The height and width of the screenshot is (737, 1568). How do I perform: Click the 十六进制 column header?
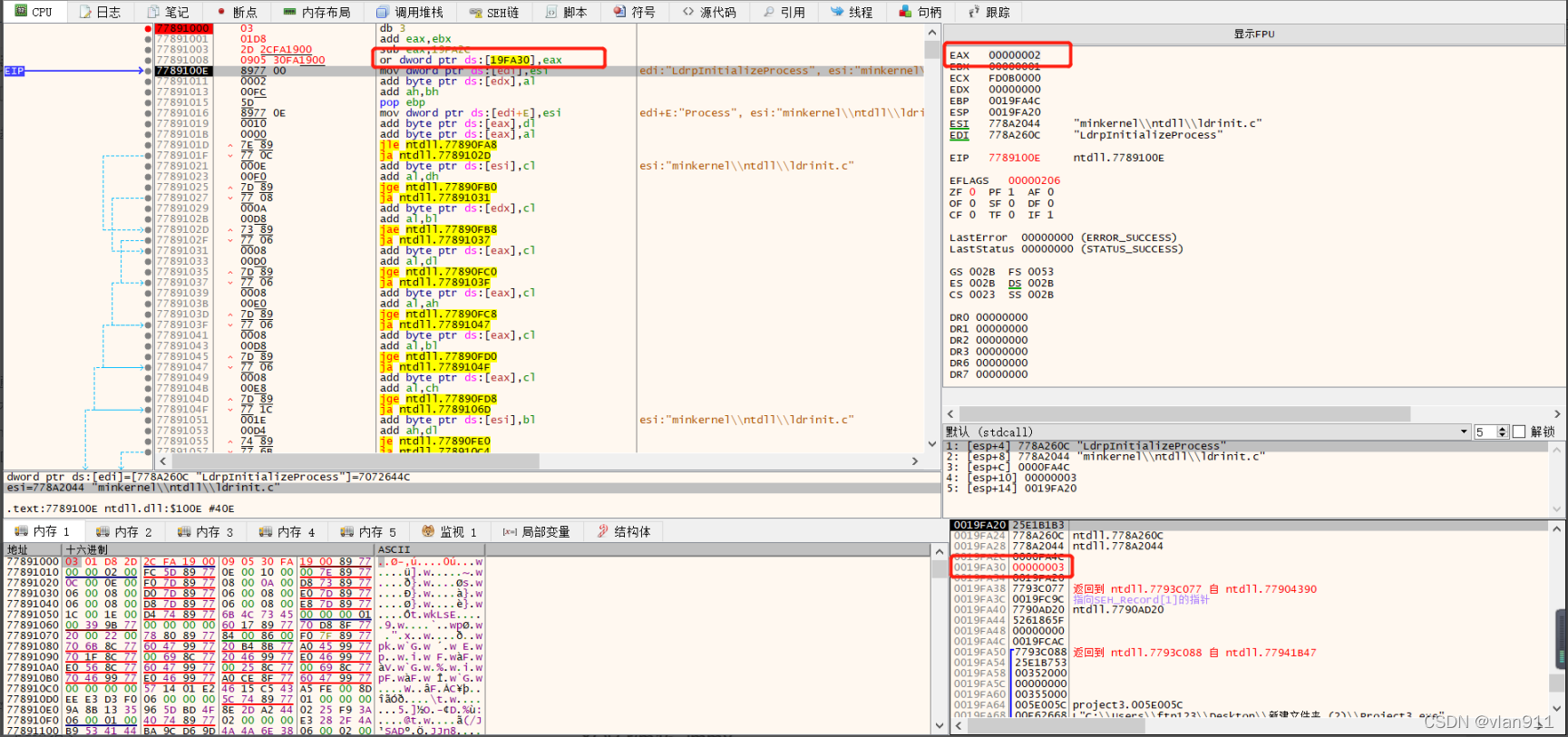click(218, 549)
